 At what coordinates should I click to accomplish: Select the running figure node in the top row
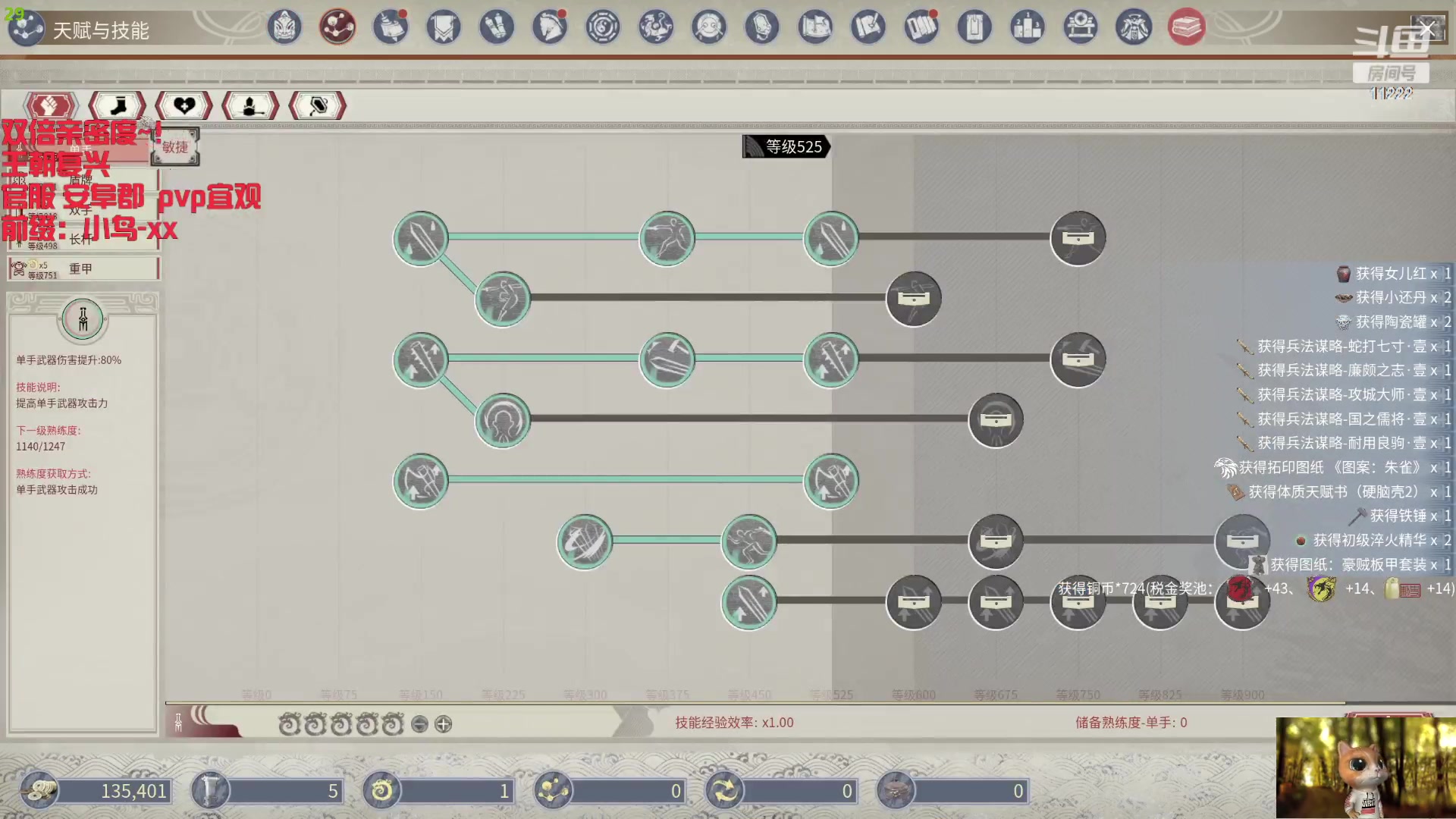[667, 238]
